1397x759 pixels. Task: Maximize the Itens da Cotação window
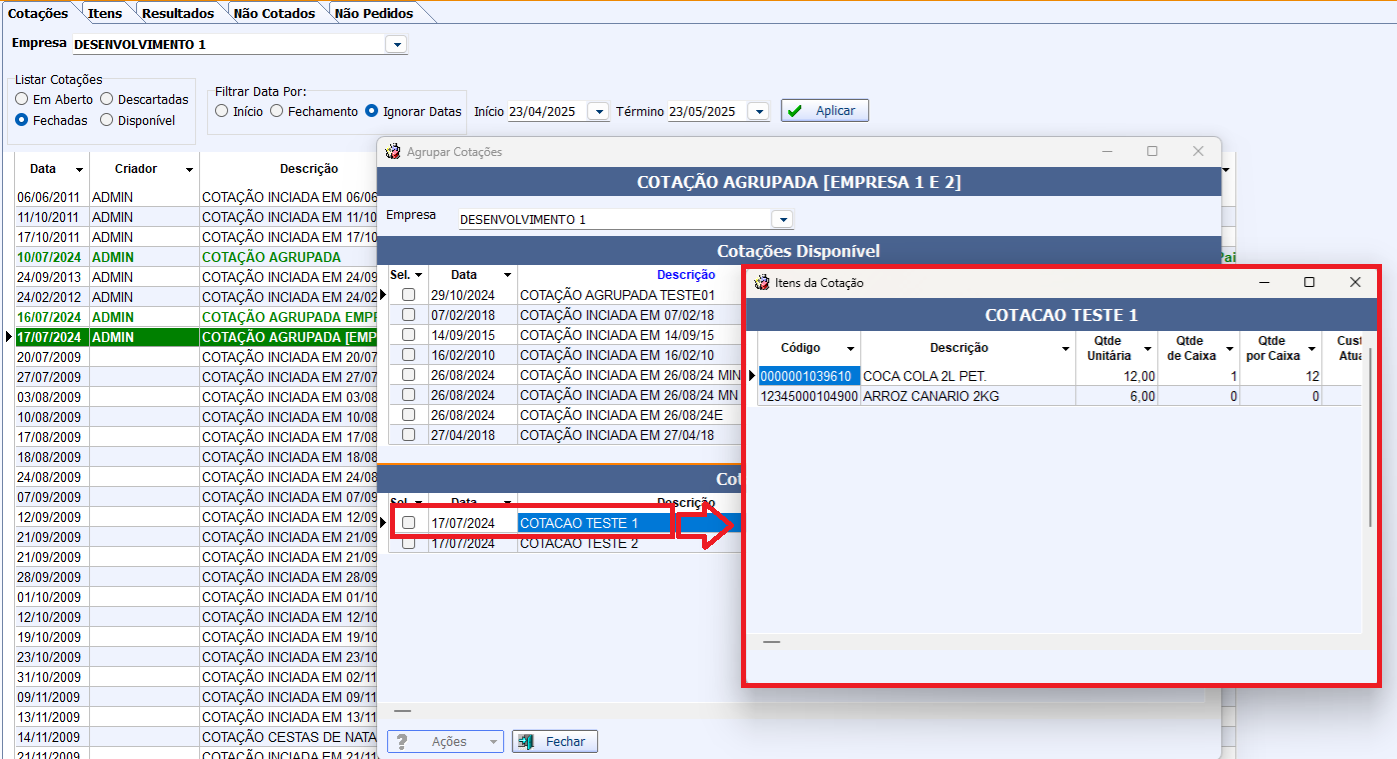click(1309, 283)
